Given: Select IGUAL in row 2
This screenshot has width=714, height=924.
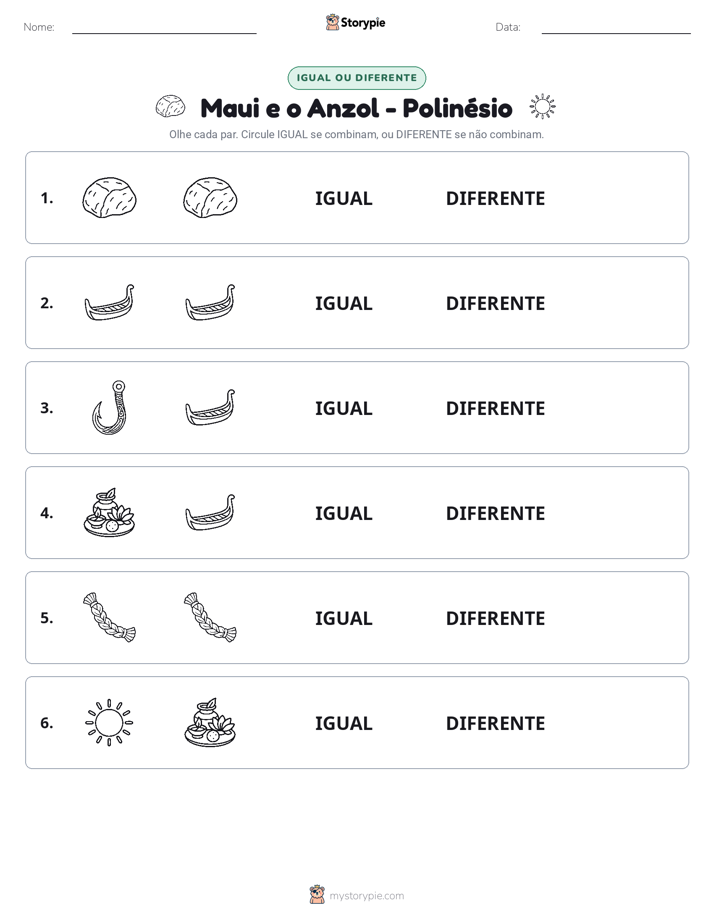Looking at the screenshot, I should tap(343, 303).
